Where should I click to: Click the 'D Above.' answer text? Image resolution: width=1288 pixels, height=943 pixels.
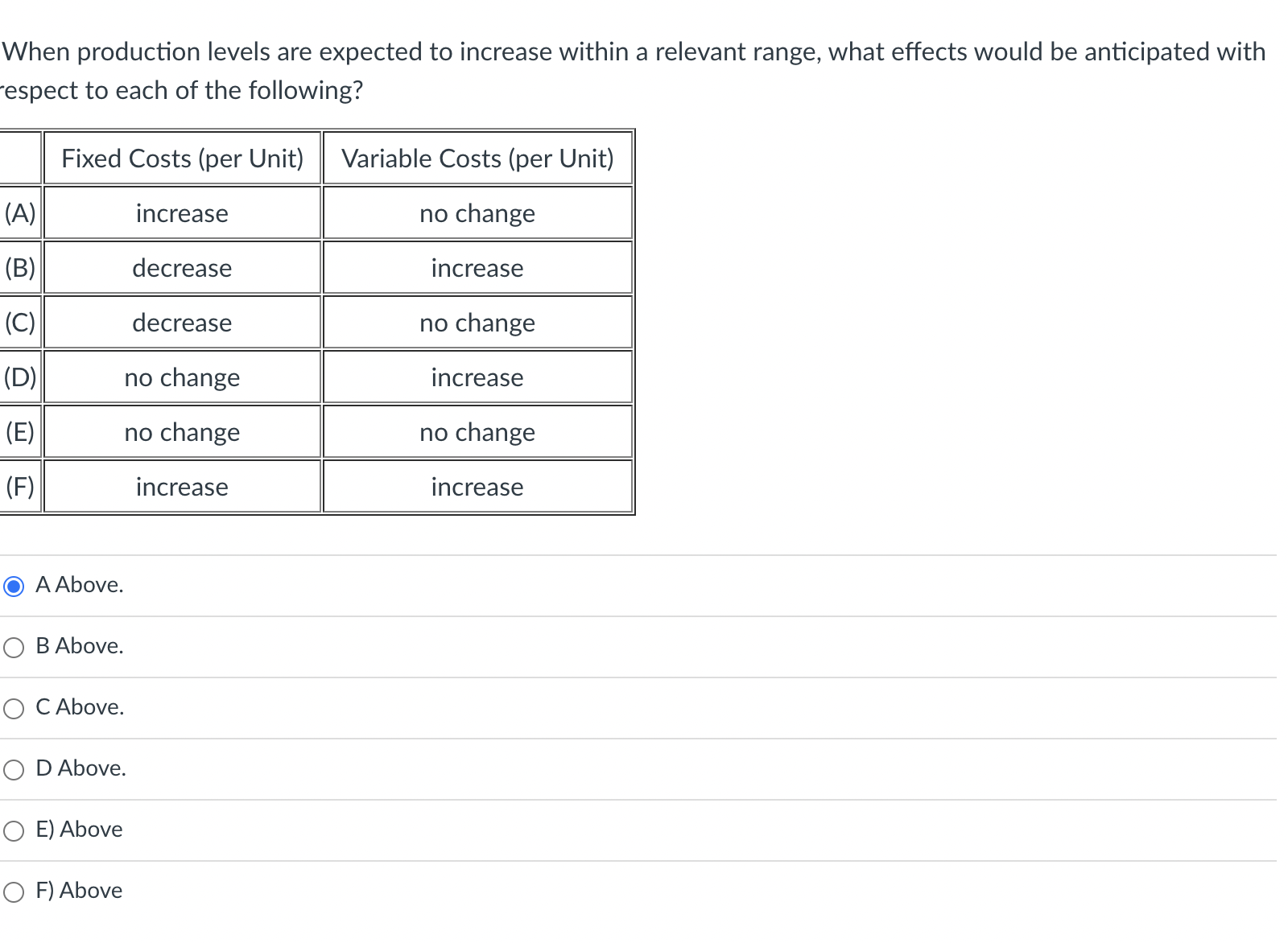click(x=80, y=768)
